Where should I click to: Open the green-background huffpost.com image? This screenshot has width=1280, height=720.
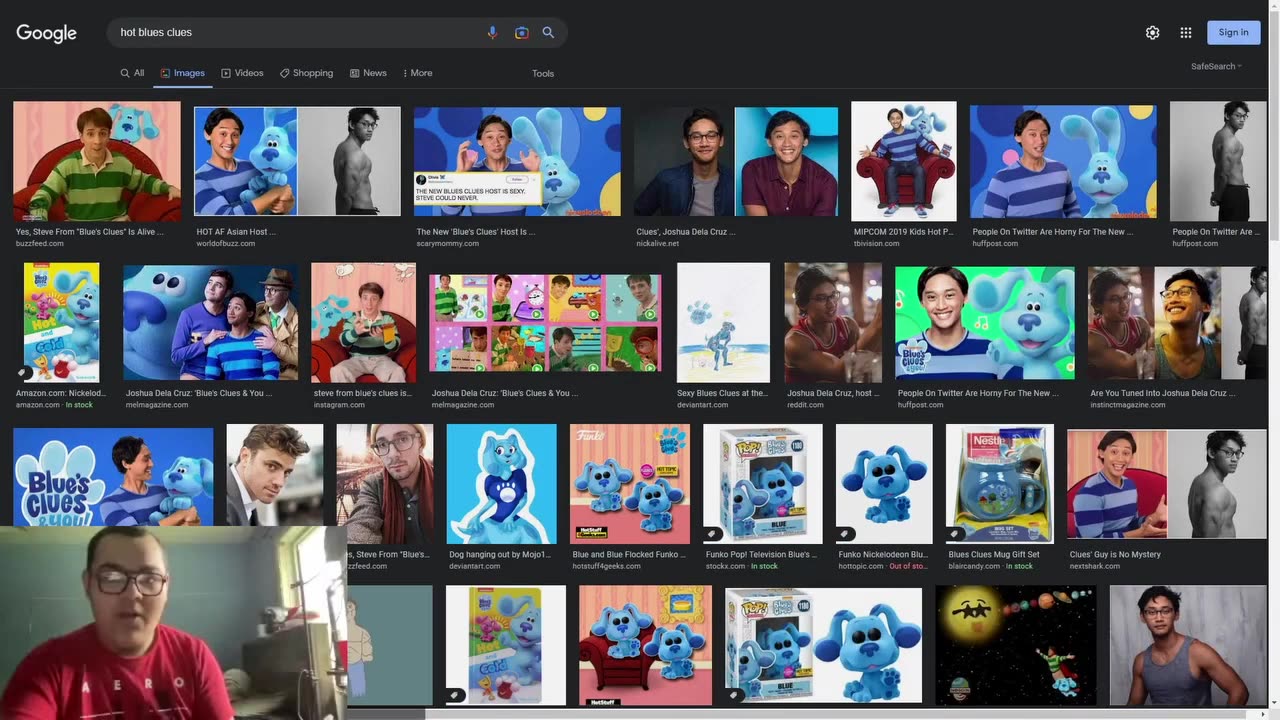tap(985, 322)
